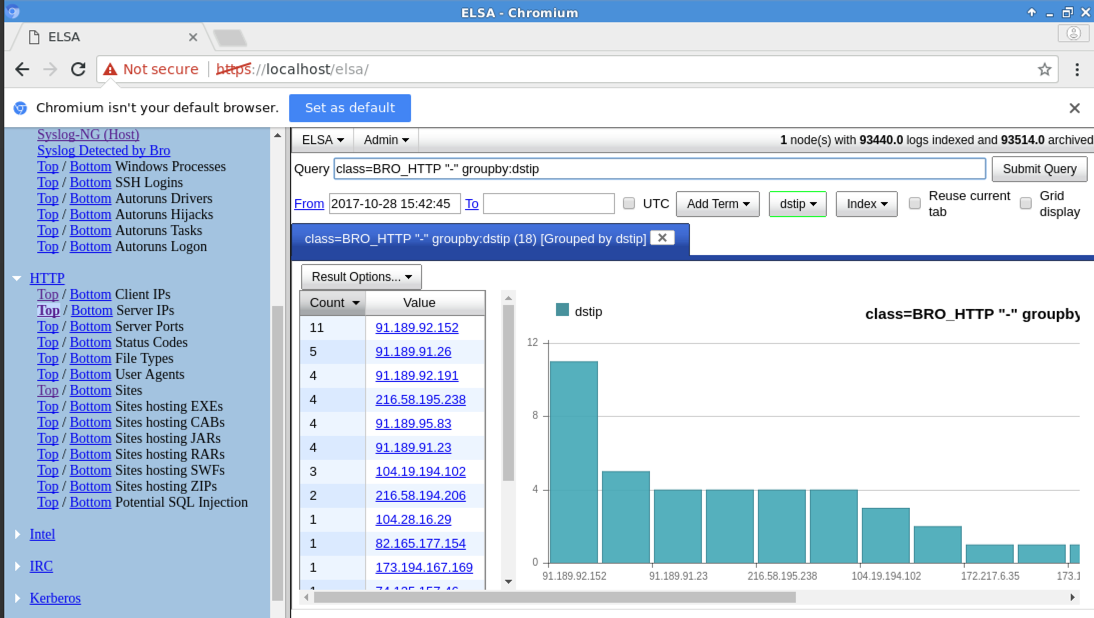1094x618 pixels.
Task: Open the Chromium profile icon
Action: tap(1073, 33)
